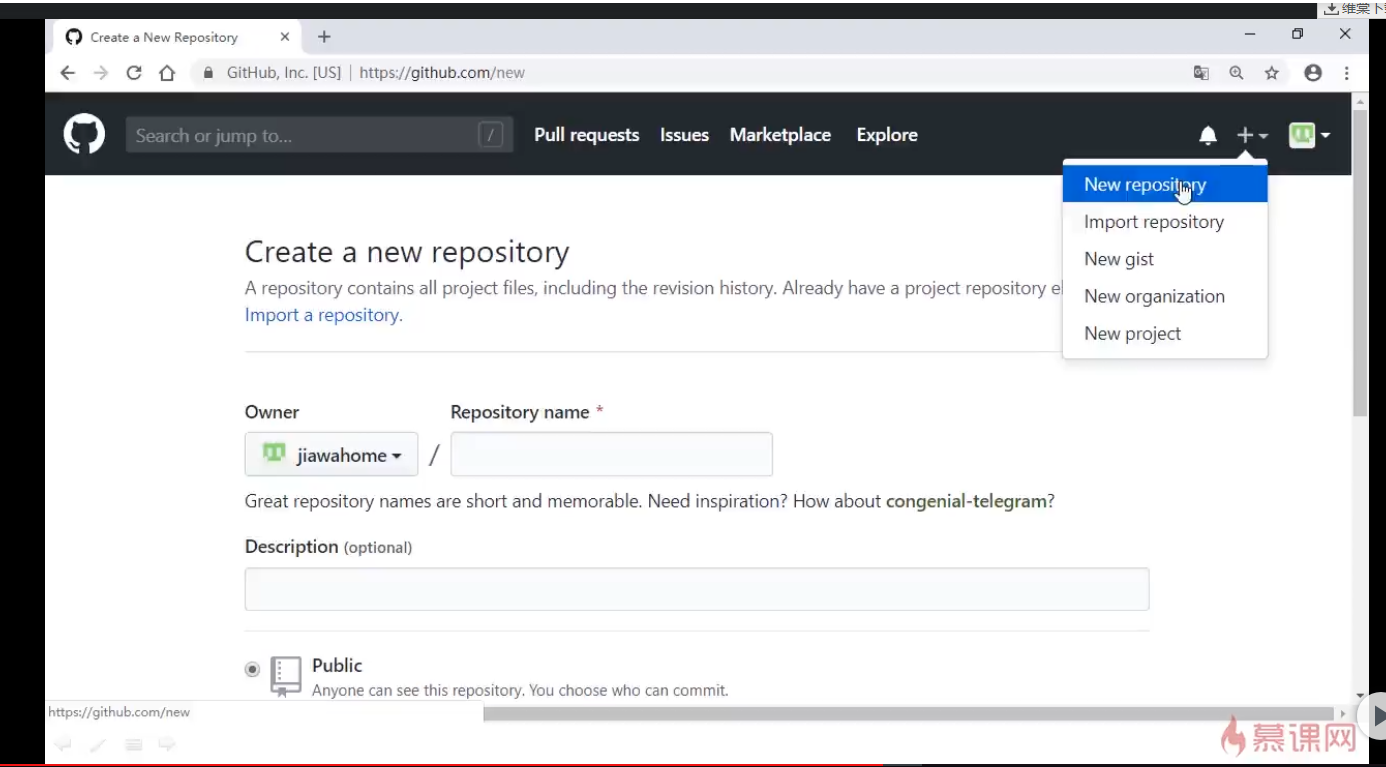Click the Search or jump to box
Screen dimensions: 1386x767
[319, 135]
